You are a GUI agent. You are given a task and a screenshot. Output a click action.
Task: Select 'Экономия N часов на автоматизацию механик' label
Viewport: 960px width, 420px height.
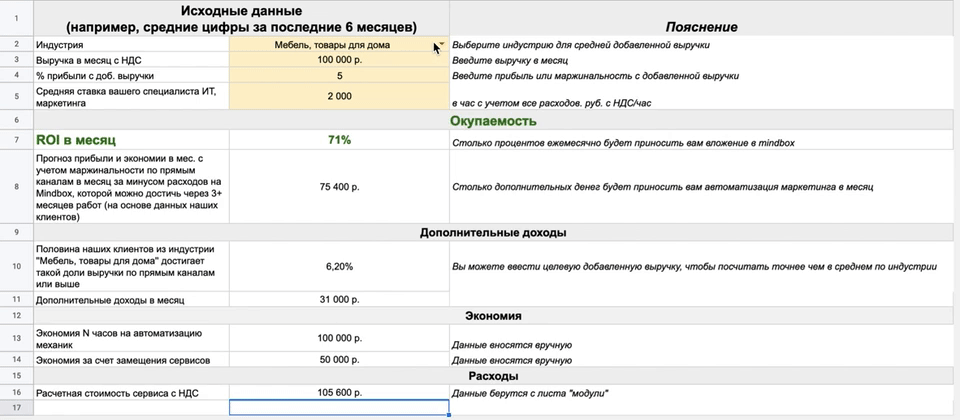(x=132, y=338)
